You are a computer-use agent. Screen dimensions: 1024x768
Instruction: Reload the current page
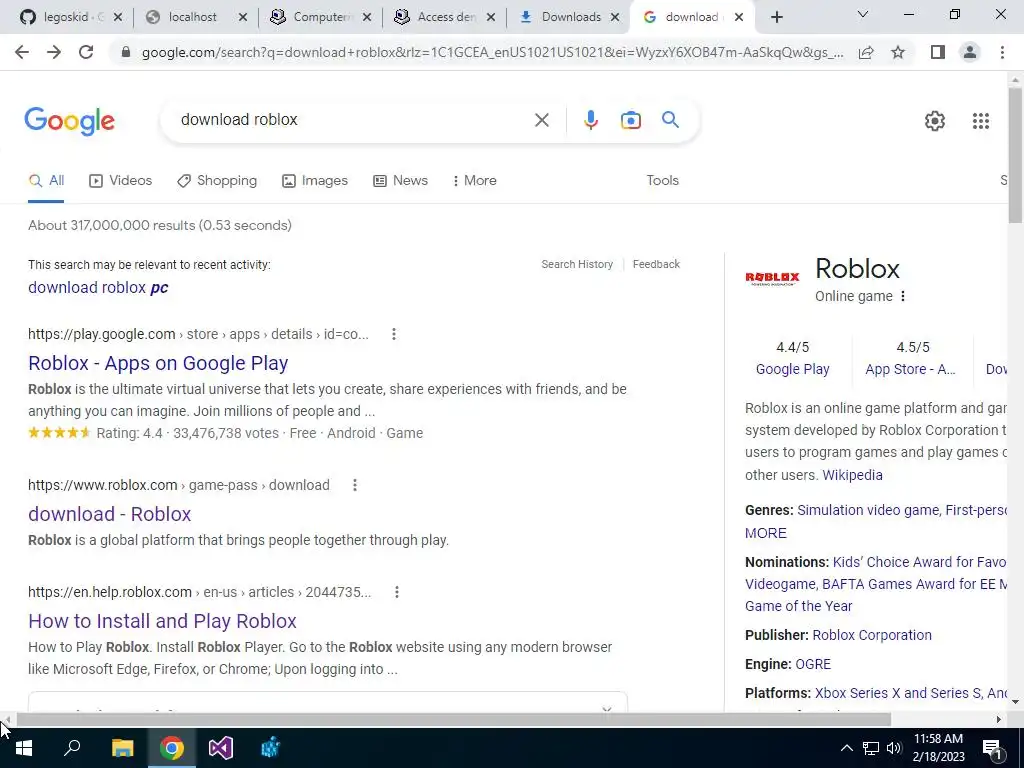(86, 52)
